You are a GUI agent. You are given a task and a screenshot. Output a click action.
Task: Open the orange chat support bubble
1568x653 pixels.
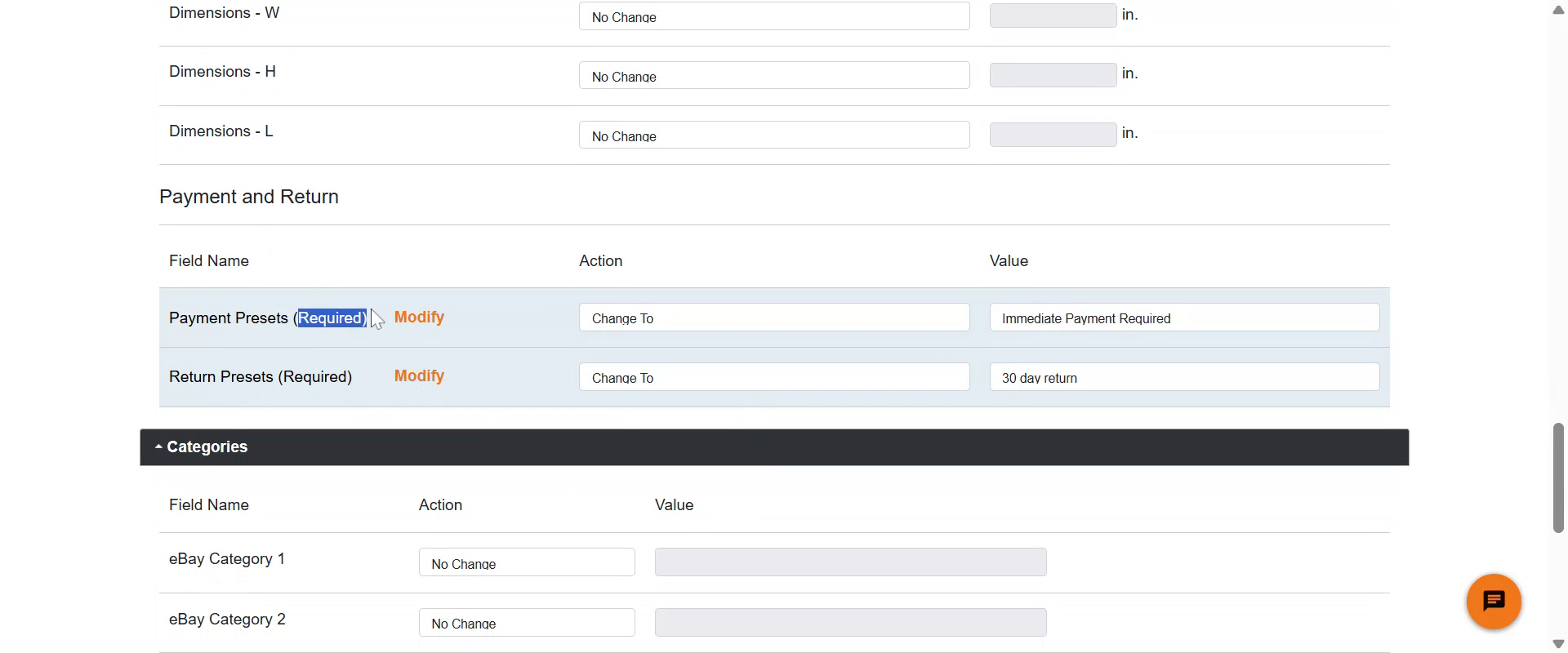[x=1493, y=602]
